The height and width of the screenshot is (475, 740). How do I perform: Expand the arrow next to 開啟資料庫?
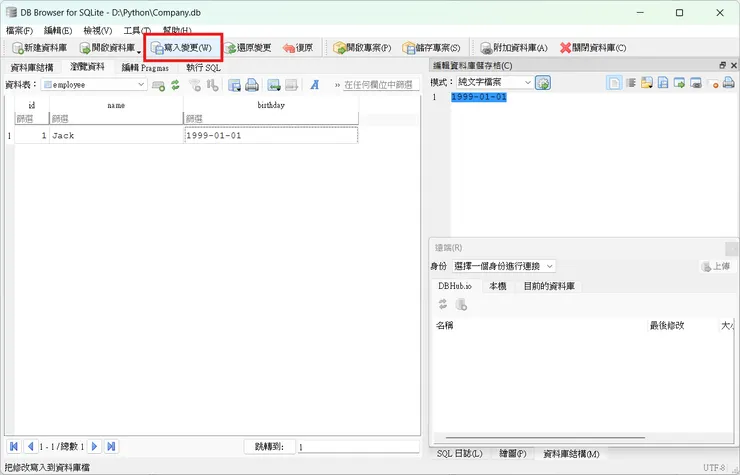click(139, 51)
